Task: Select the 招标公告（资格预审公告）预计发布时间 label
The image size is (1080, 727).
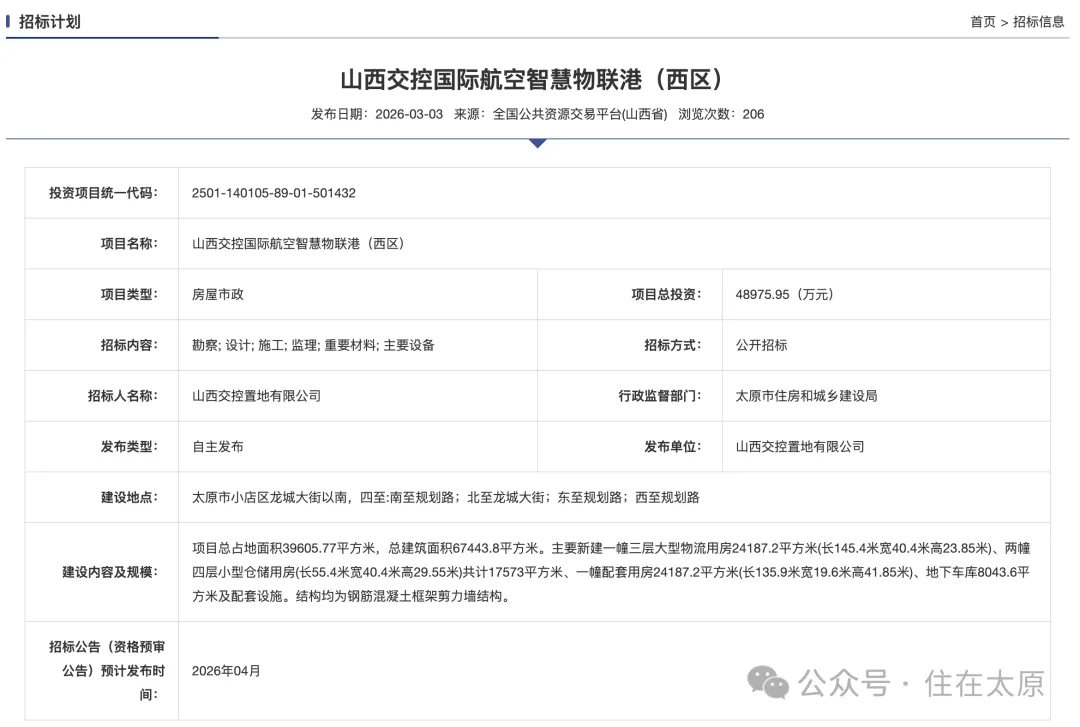Action: coord(107,670)
